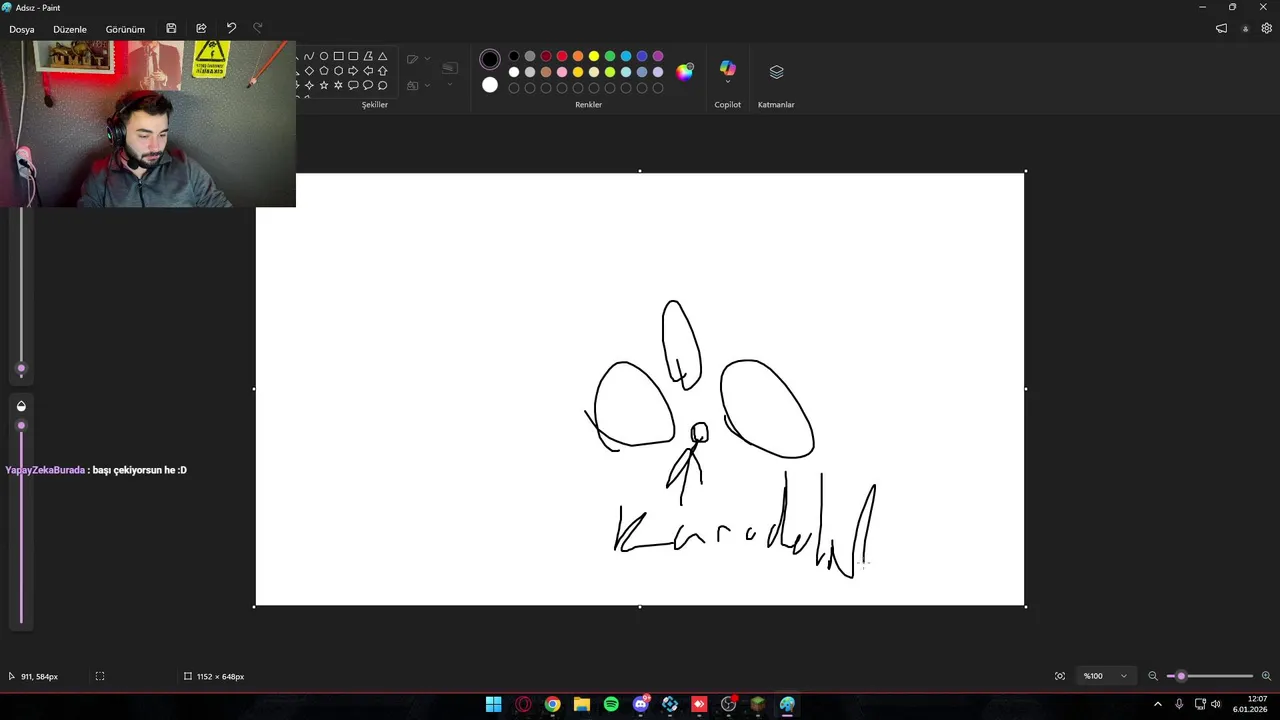Select primary color 1 black circle
The image size is (1280, 720).
(490, 59)
